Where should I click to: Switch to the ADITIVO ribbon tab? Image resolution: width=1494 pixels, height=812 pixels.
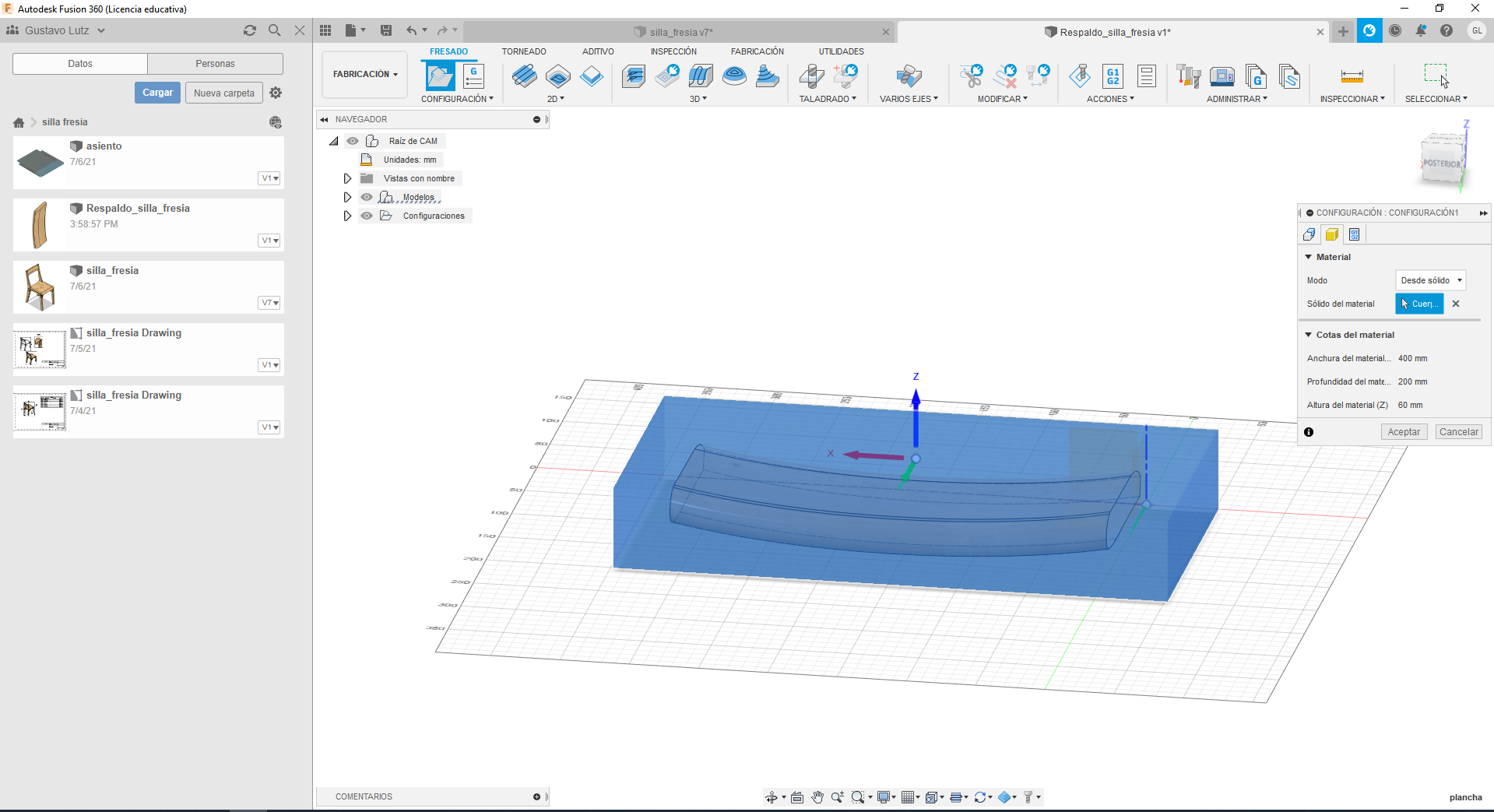(598, 51)
